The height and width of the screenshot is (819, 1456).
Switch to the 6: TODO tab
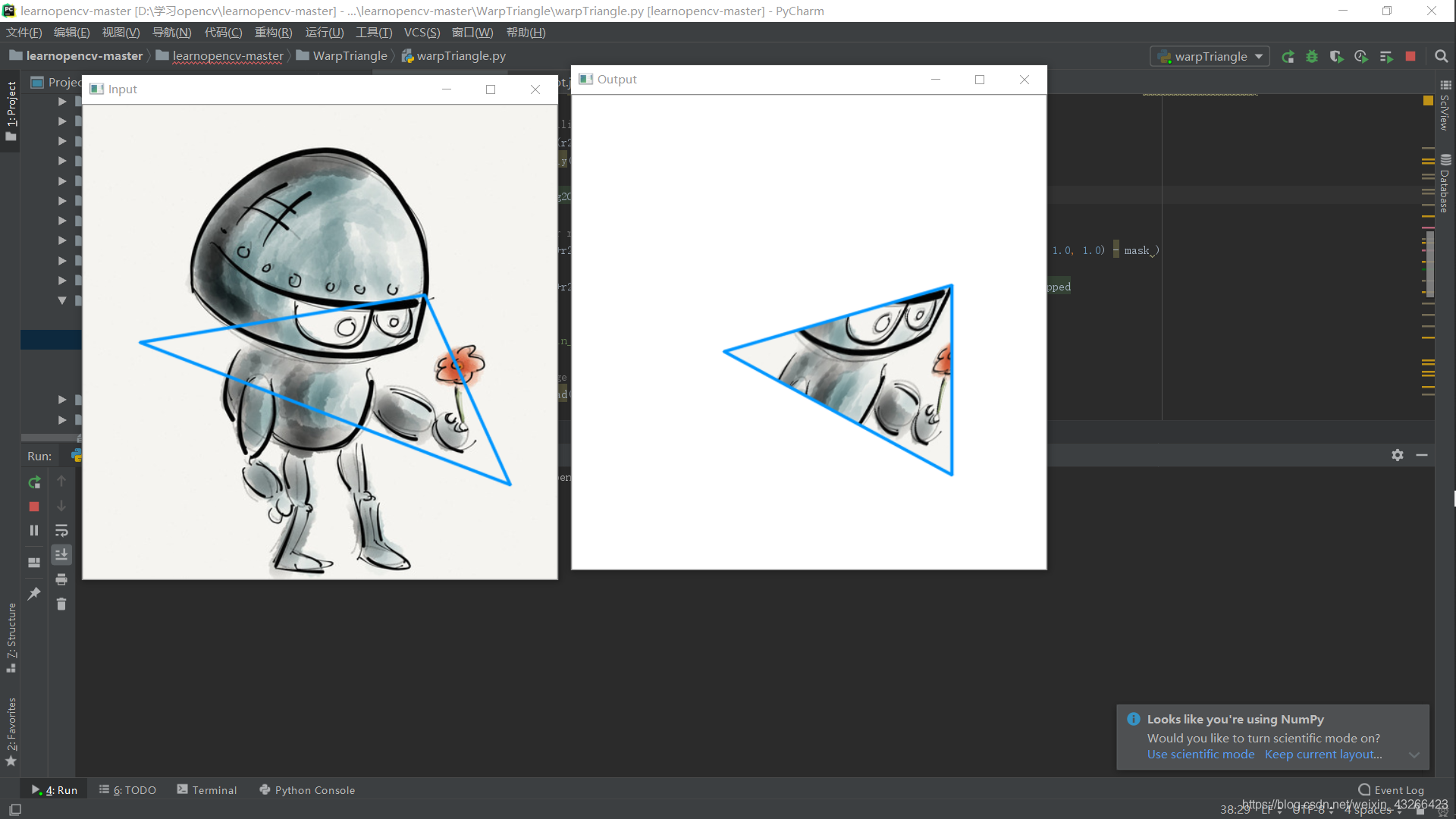pyautogui.click(x=127, y=789)
